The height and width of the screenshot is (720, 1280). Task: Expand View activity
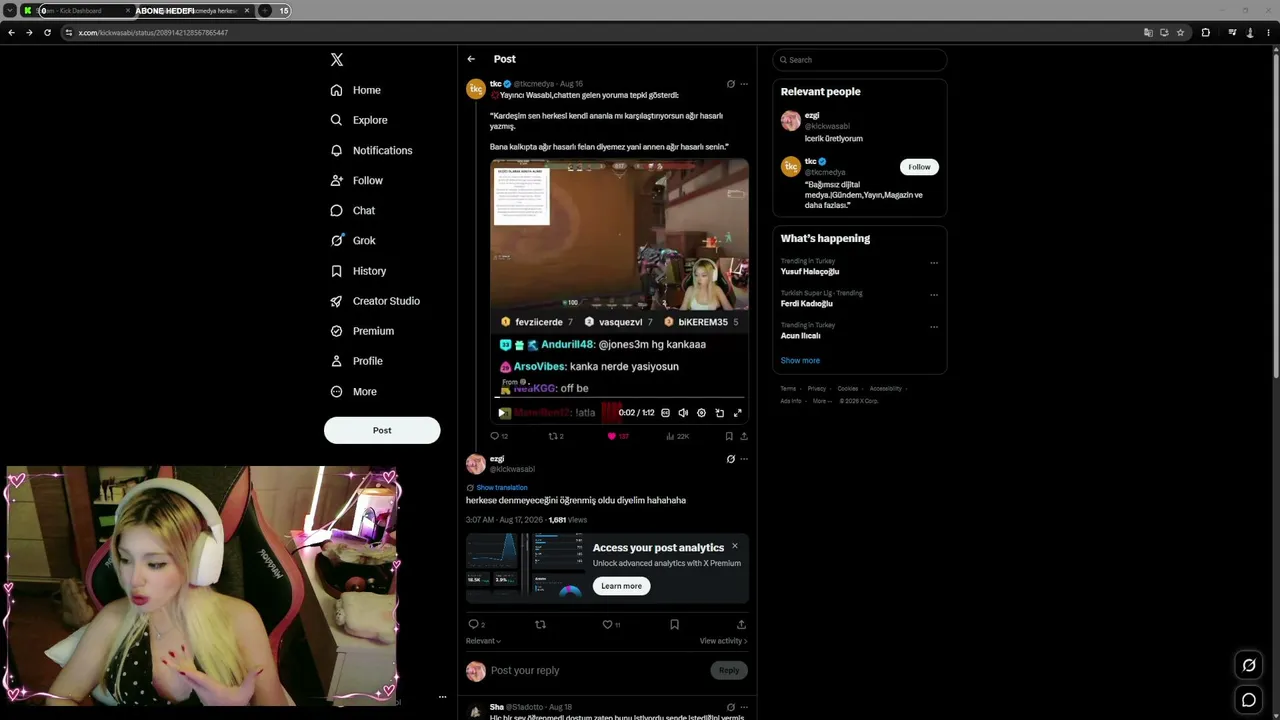click(x=723, y=641)
